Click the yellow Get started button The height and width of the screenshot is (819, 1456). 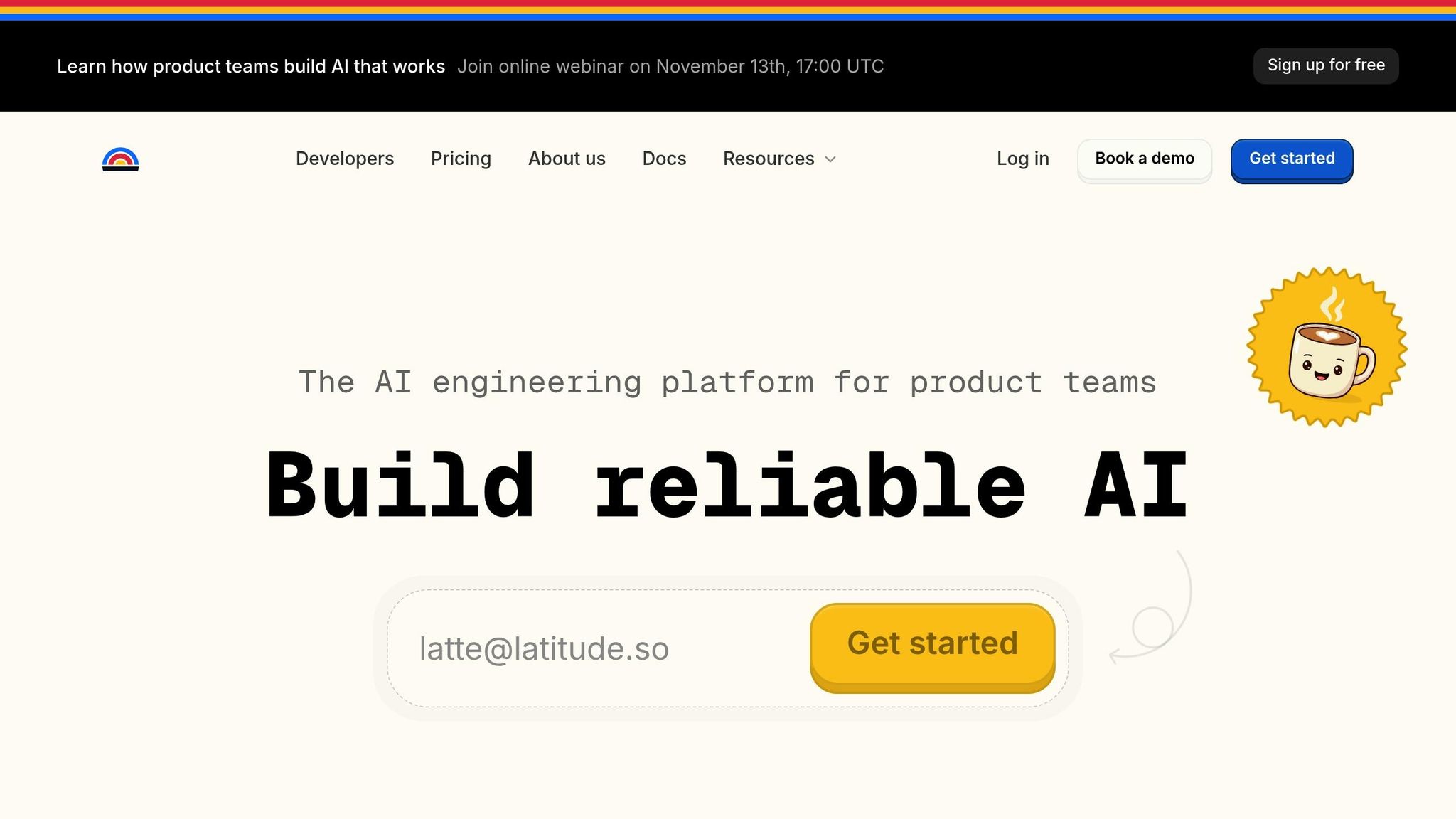[x=932, y=647]
